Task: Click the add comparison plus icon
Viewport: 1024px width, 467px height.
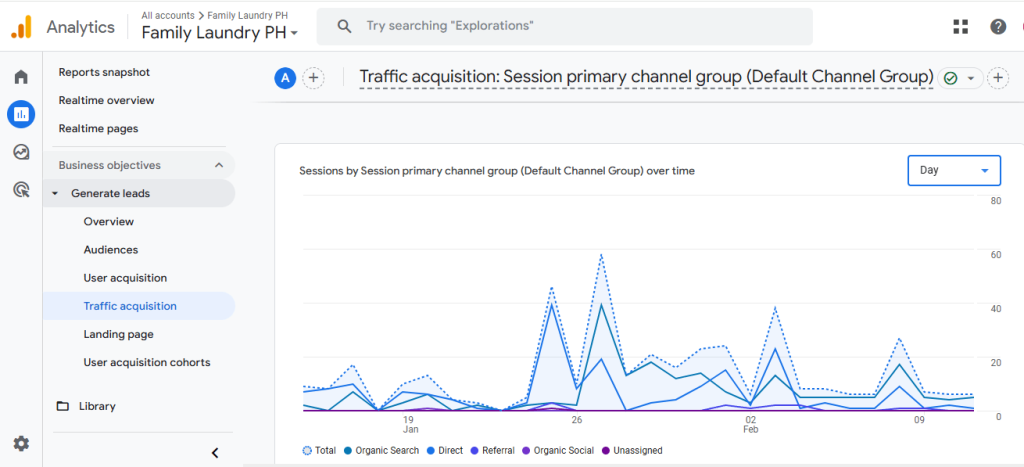Action: point(313,78)
